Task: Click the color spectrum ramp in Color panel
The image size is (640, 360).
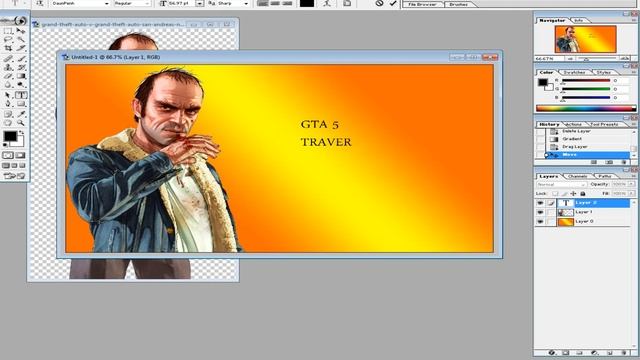Action: coord(586,108)
